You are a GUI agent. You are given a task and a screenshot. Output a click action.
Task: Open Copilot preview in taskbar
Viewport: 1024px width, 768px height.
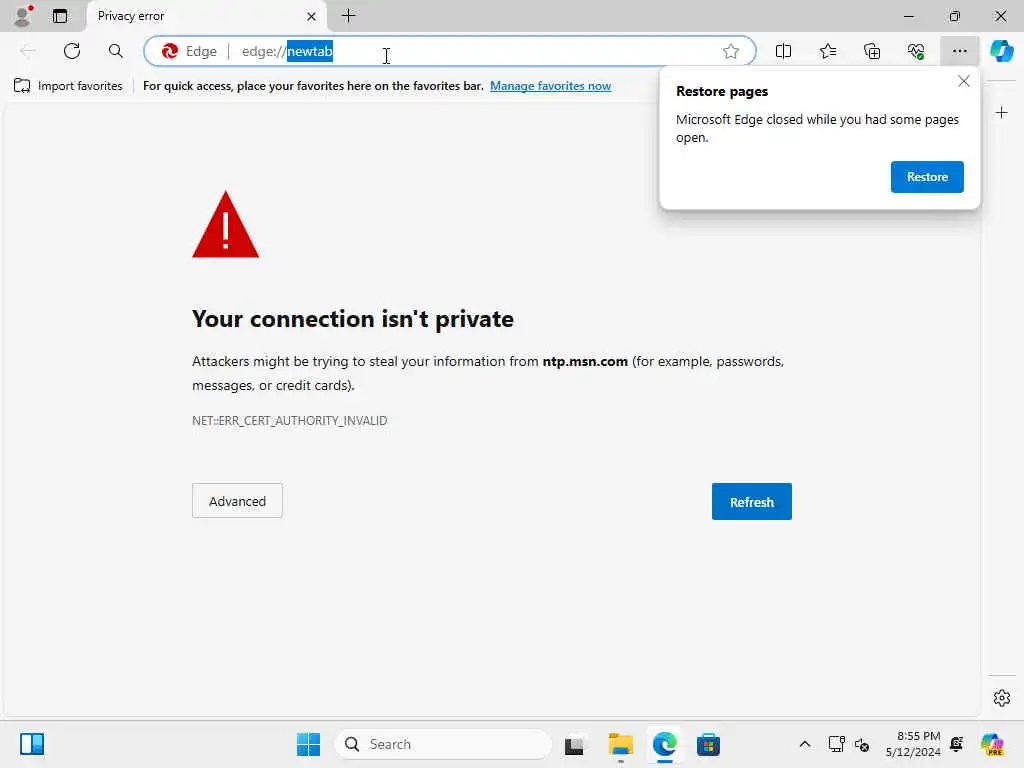(992, 744)
